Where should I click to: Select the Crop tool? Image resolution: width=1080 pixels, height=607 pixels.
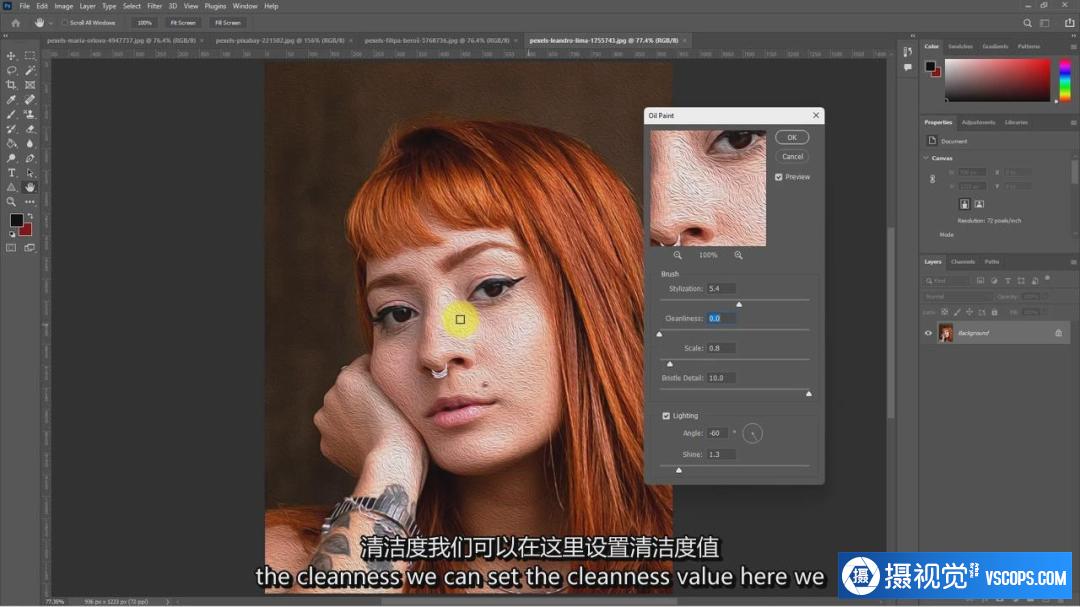(11, 85)
